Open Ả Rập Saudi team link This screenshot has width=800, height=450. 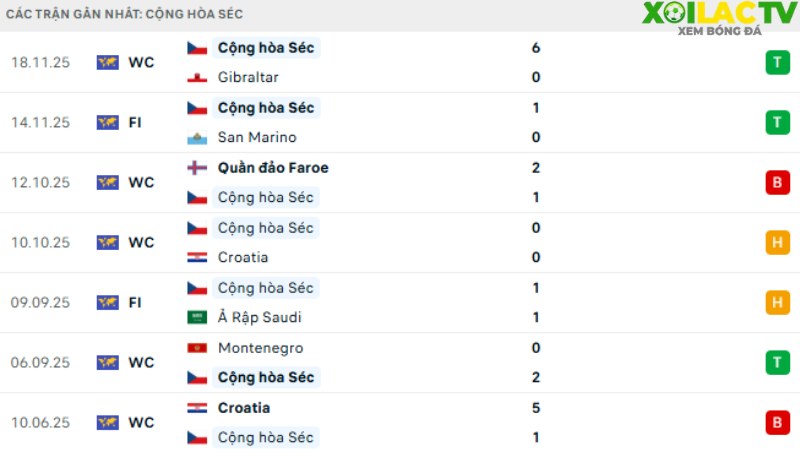click(260, 317)
